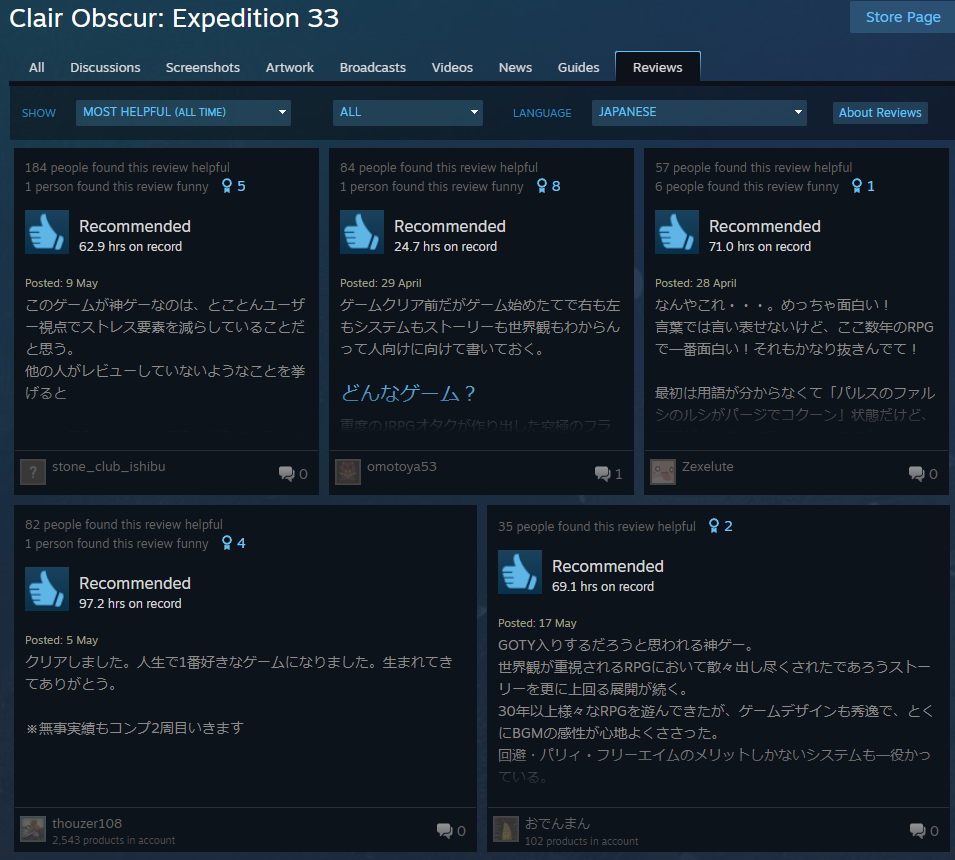Click Recommended label with 97.2 hrs on record

[x=135, y=583]
